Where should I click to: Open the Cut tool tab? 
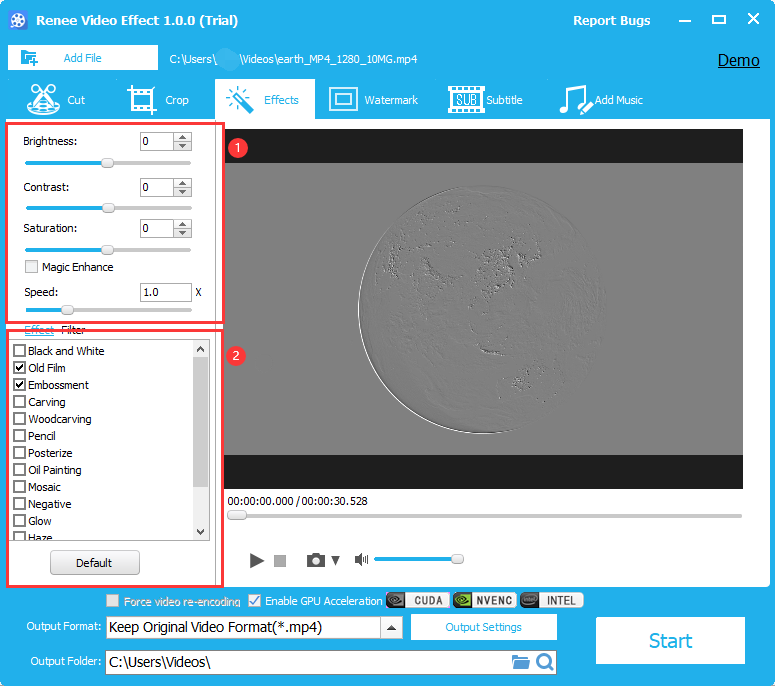[58, 100]
